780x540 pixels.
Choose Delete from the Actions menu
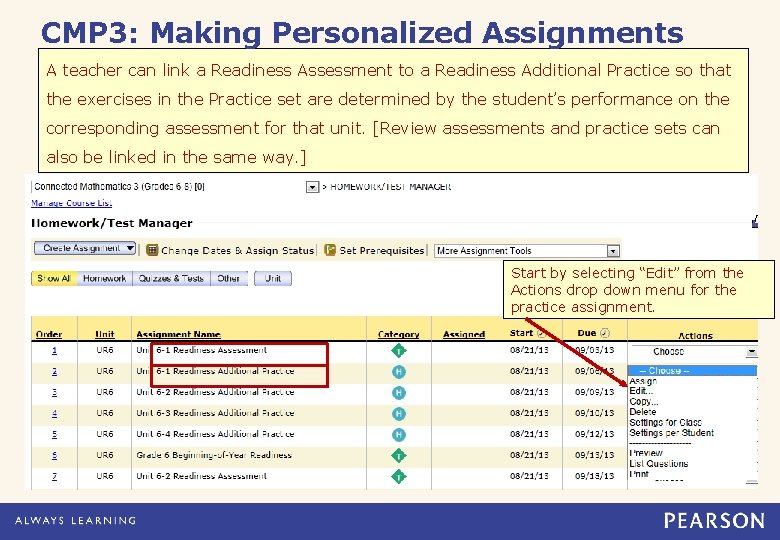pyautogui.click(x=643, y=412)
